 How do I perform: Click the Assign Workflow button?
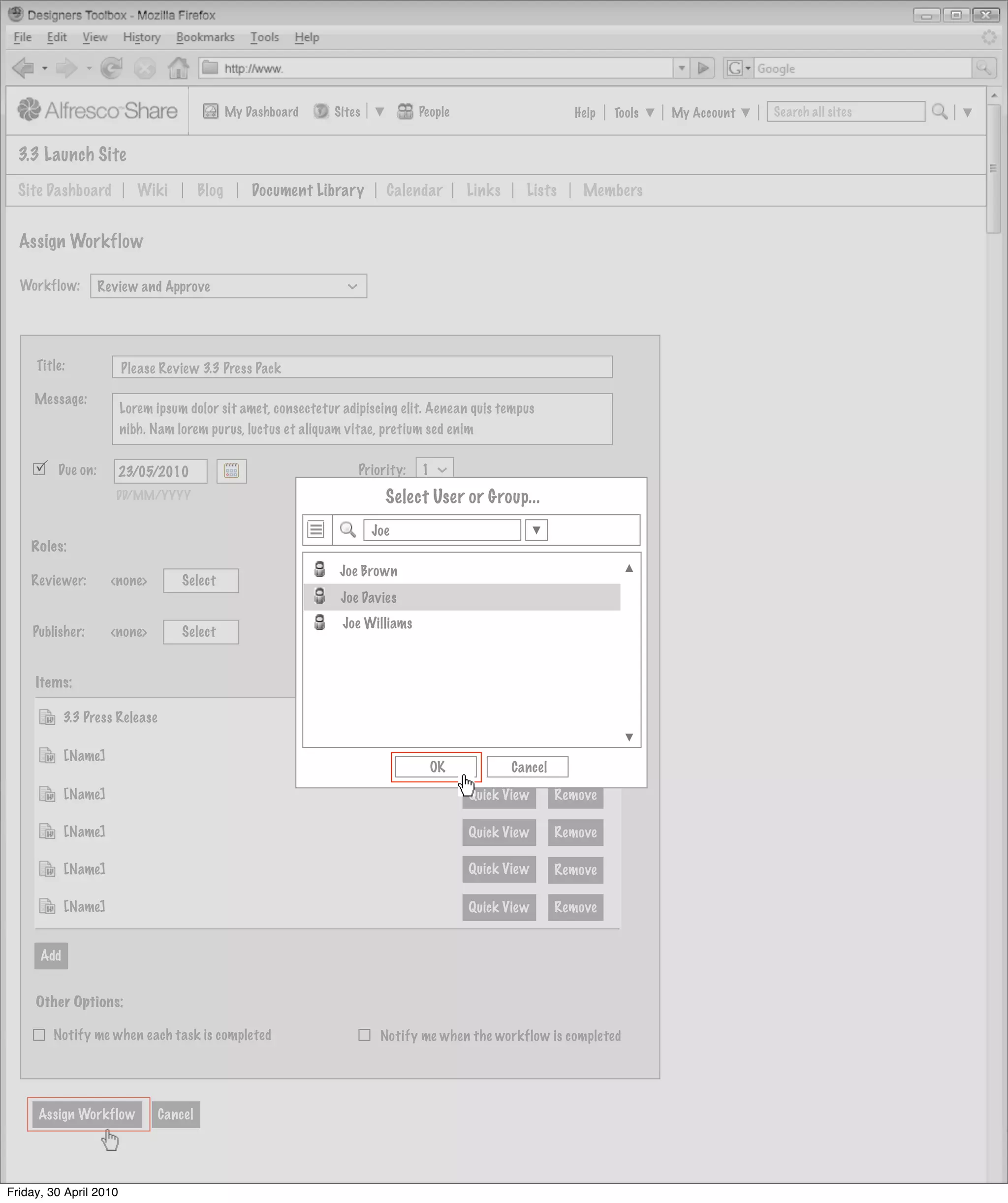coord(87,1113)
